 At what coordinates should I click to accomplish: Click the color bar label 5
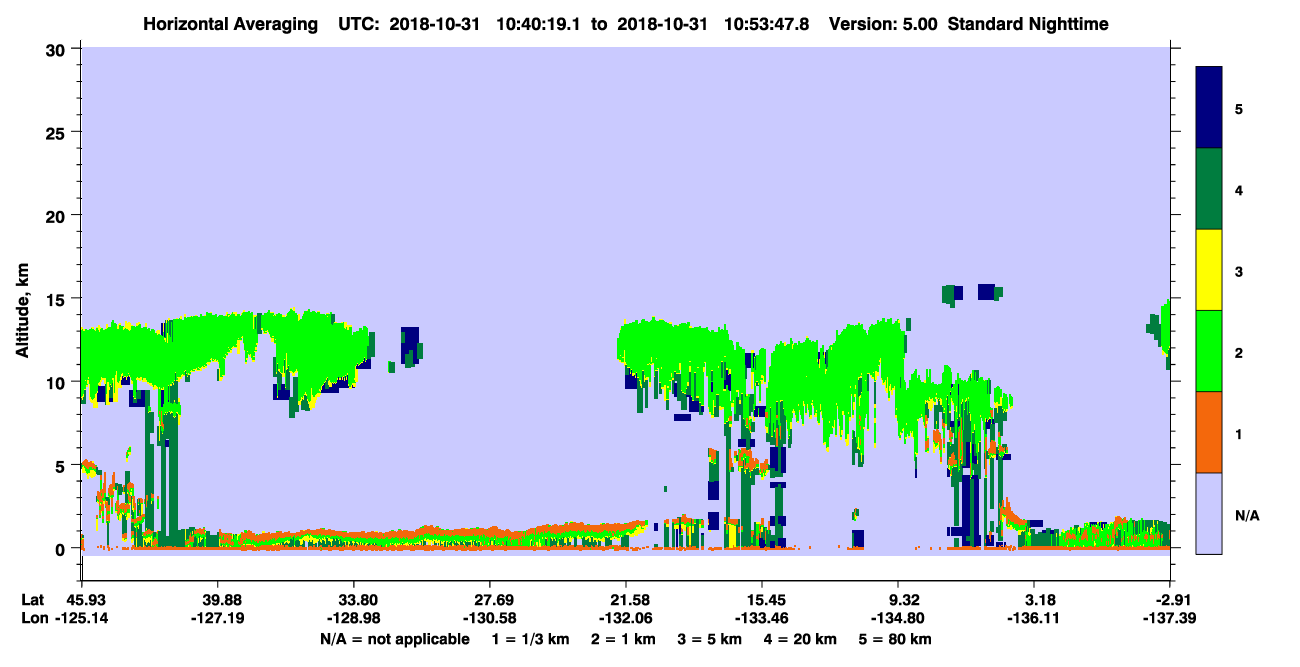coord(1239,108)
